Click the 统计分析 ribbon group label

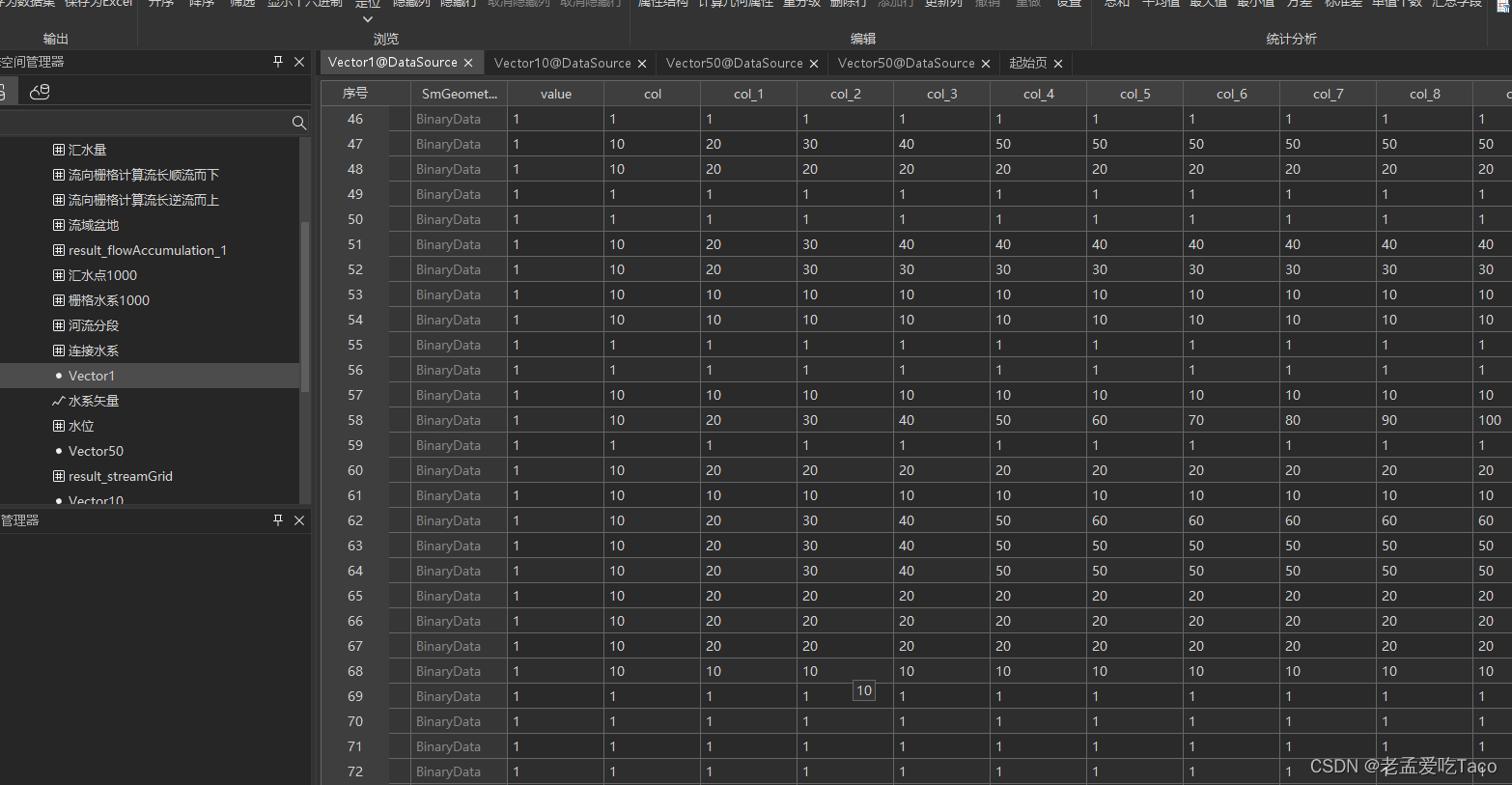click(1292, 39)
